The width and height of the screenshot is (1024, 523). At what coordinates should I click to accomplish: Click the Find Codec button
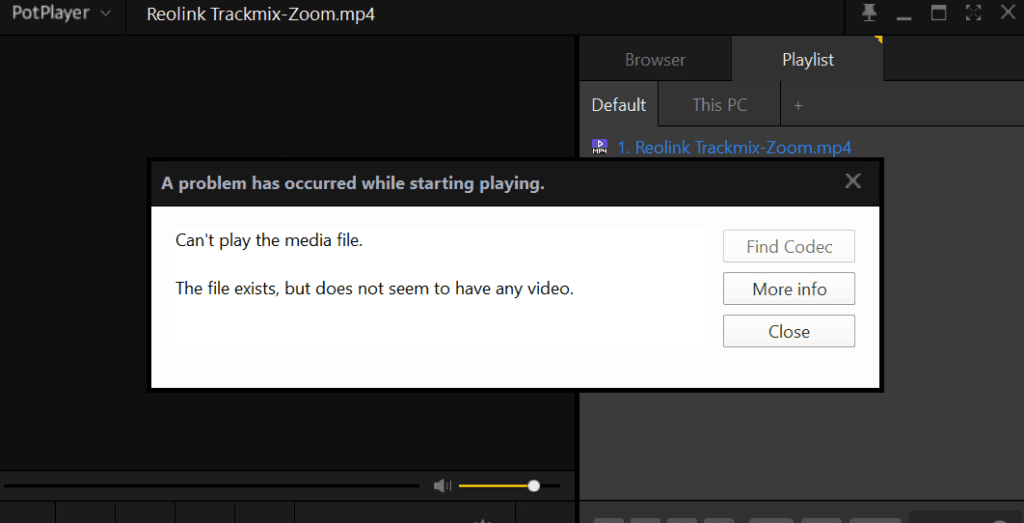tap(788, 247)
